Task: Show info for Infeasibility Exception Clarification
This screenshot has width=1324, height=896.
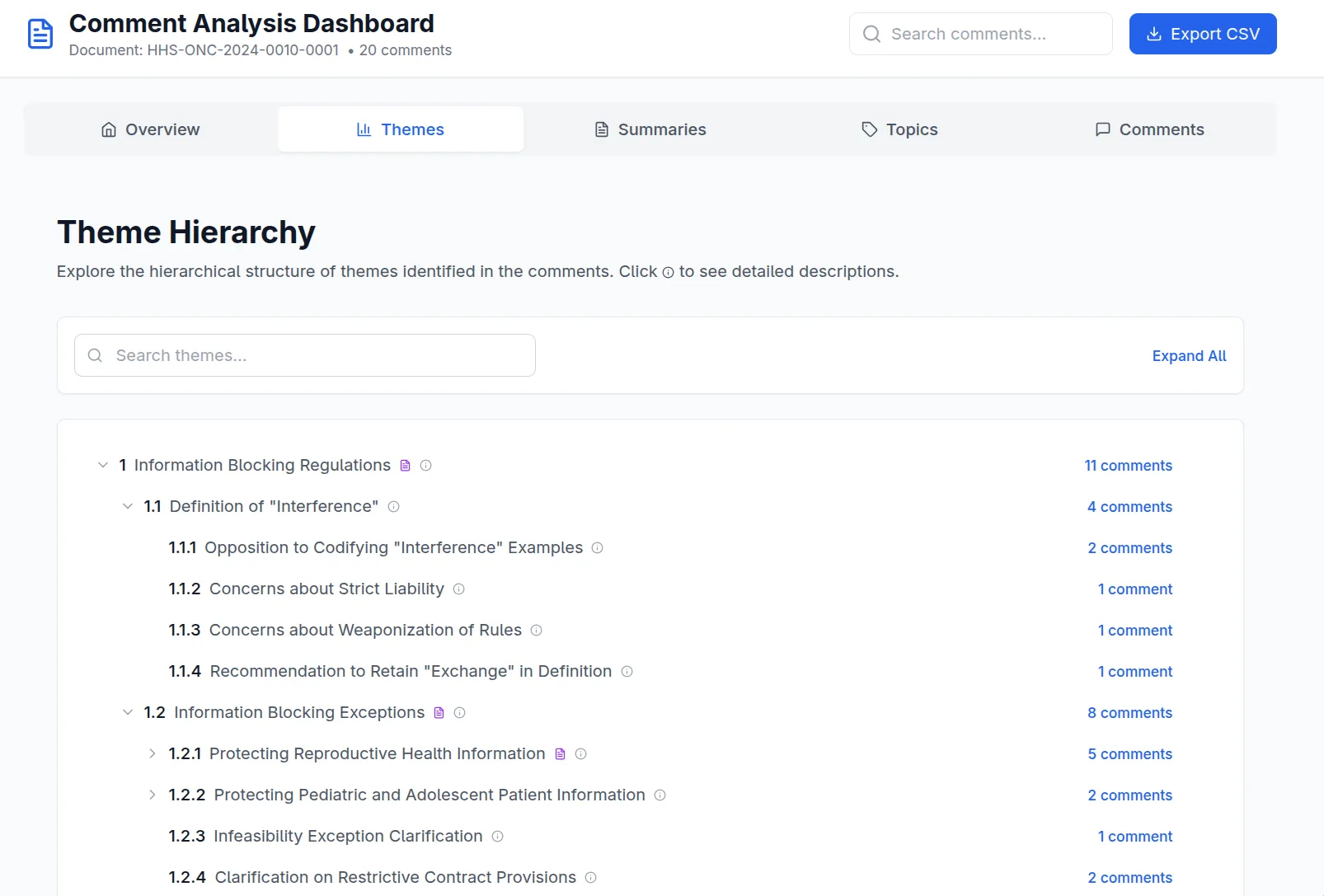Action: tap(497, 837)
